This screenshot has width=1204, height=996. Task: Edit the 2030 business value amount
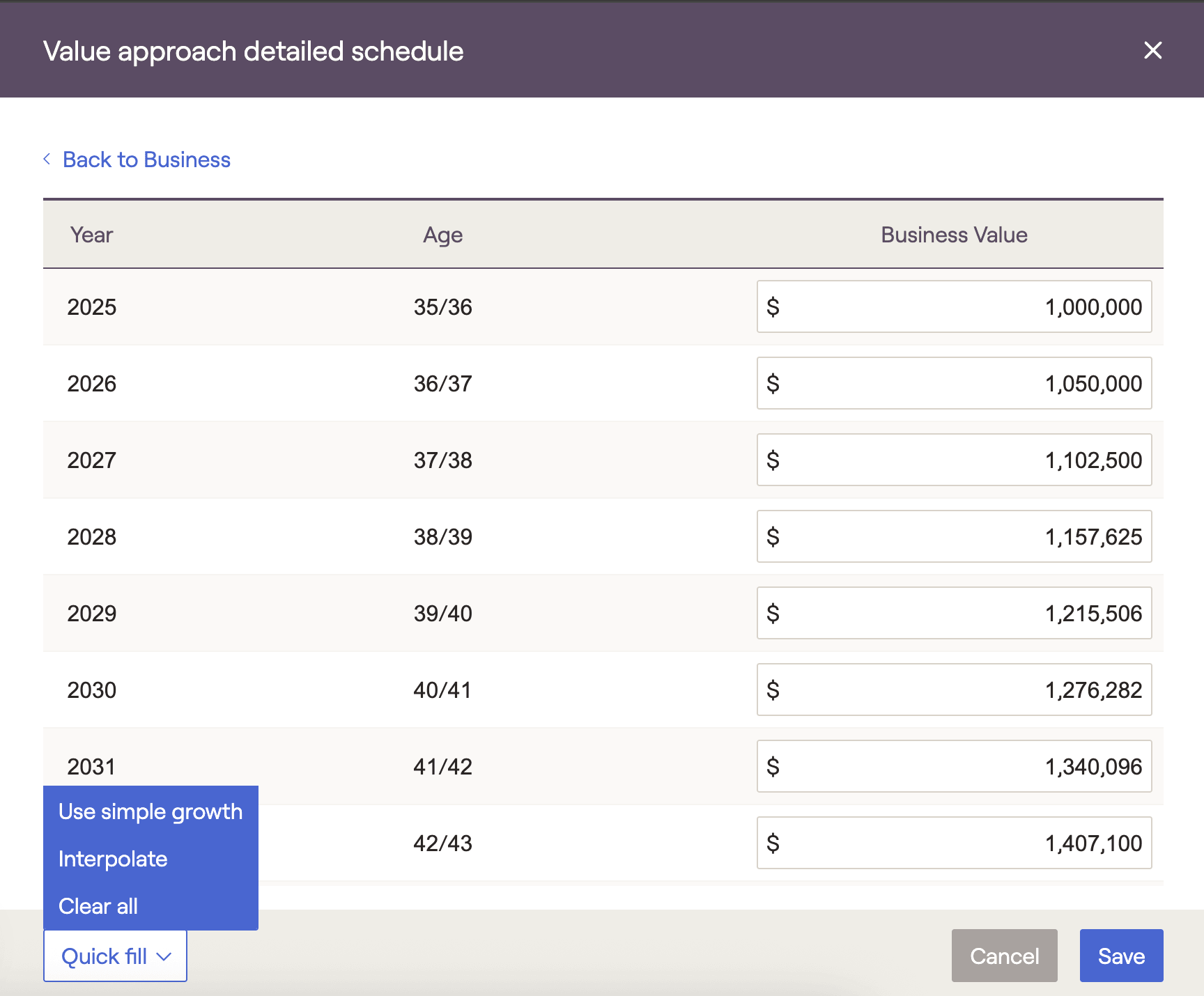coord(953,690)
